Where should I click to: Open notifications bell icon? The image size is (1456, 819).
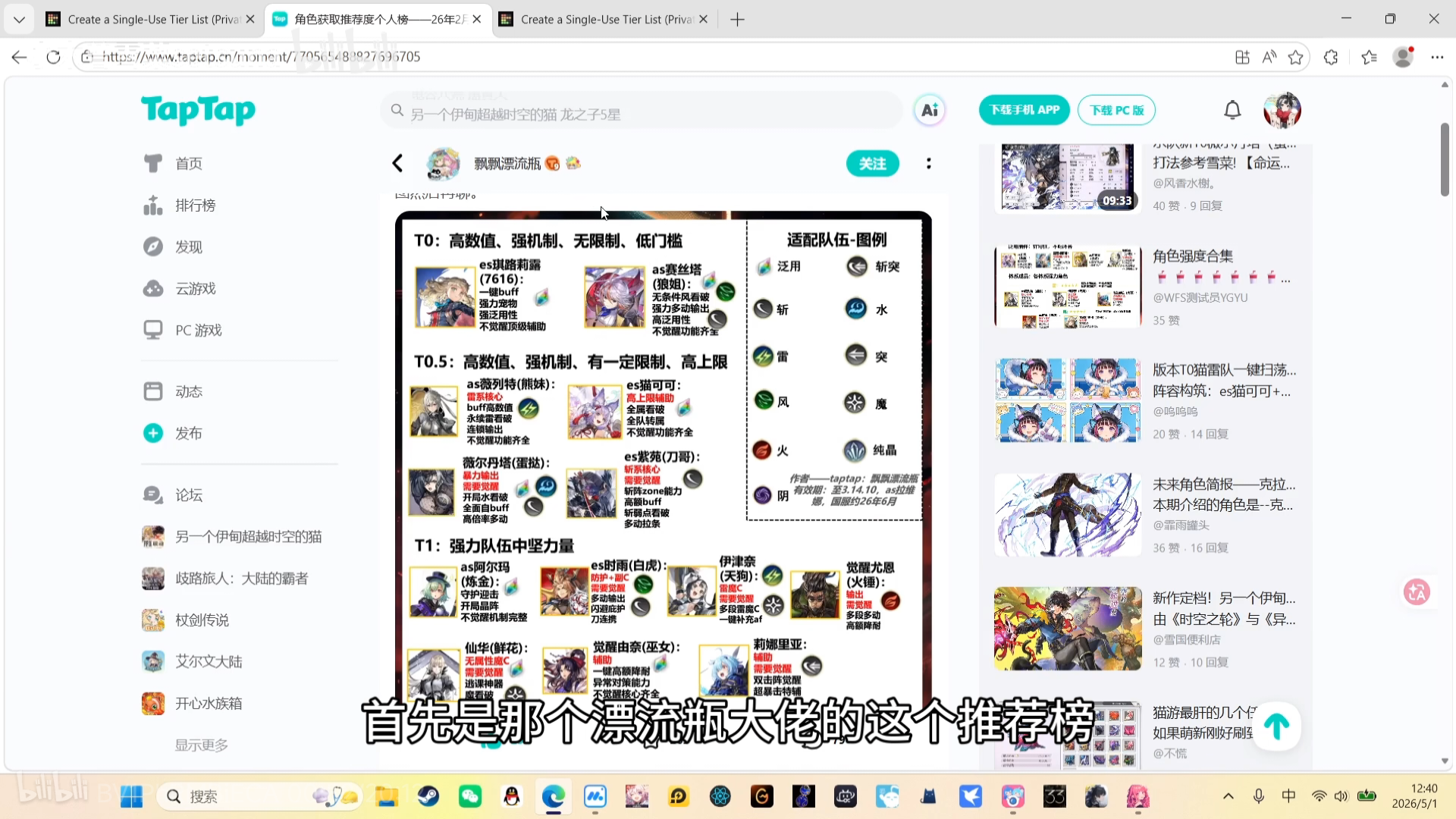point(1232,111)
